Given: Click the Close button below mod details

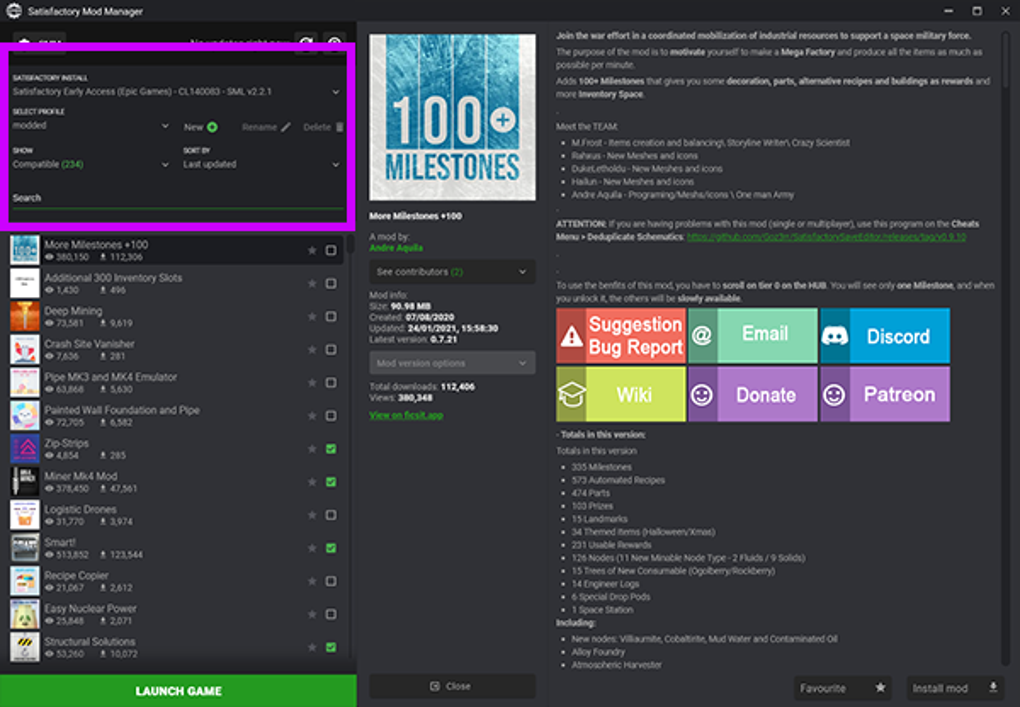Looking at the screenshot, I should (x=453, y=686).
